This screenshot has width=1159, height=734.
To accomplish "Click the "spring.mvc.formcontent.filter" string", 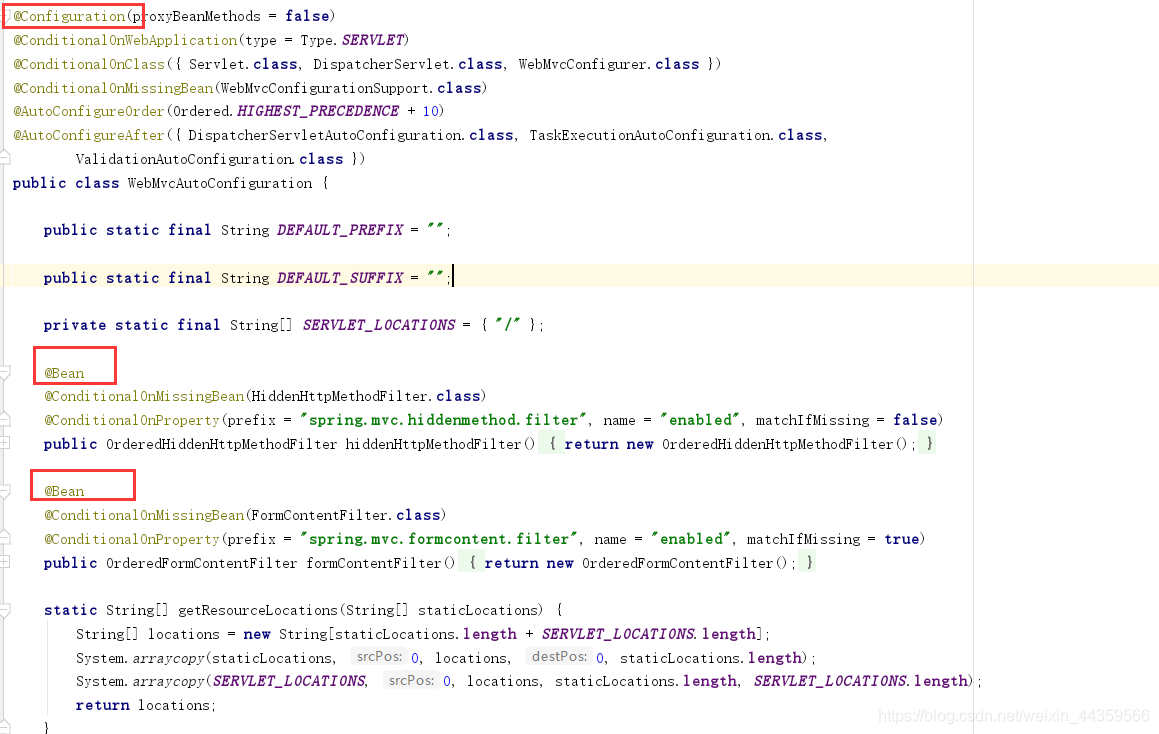I will click(438, 539).
